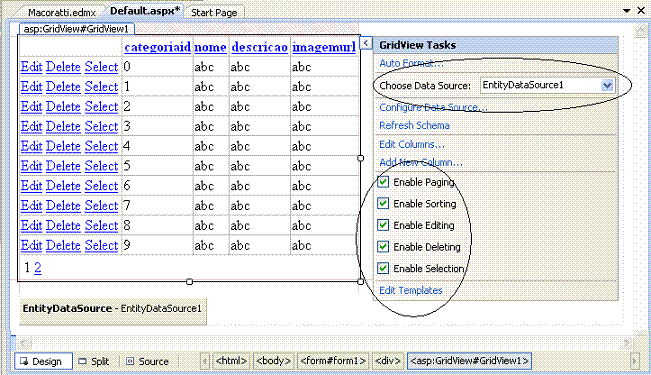
Task: Open the tab list dropdown arrow
Action: click(627, 11)
